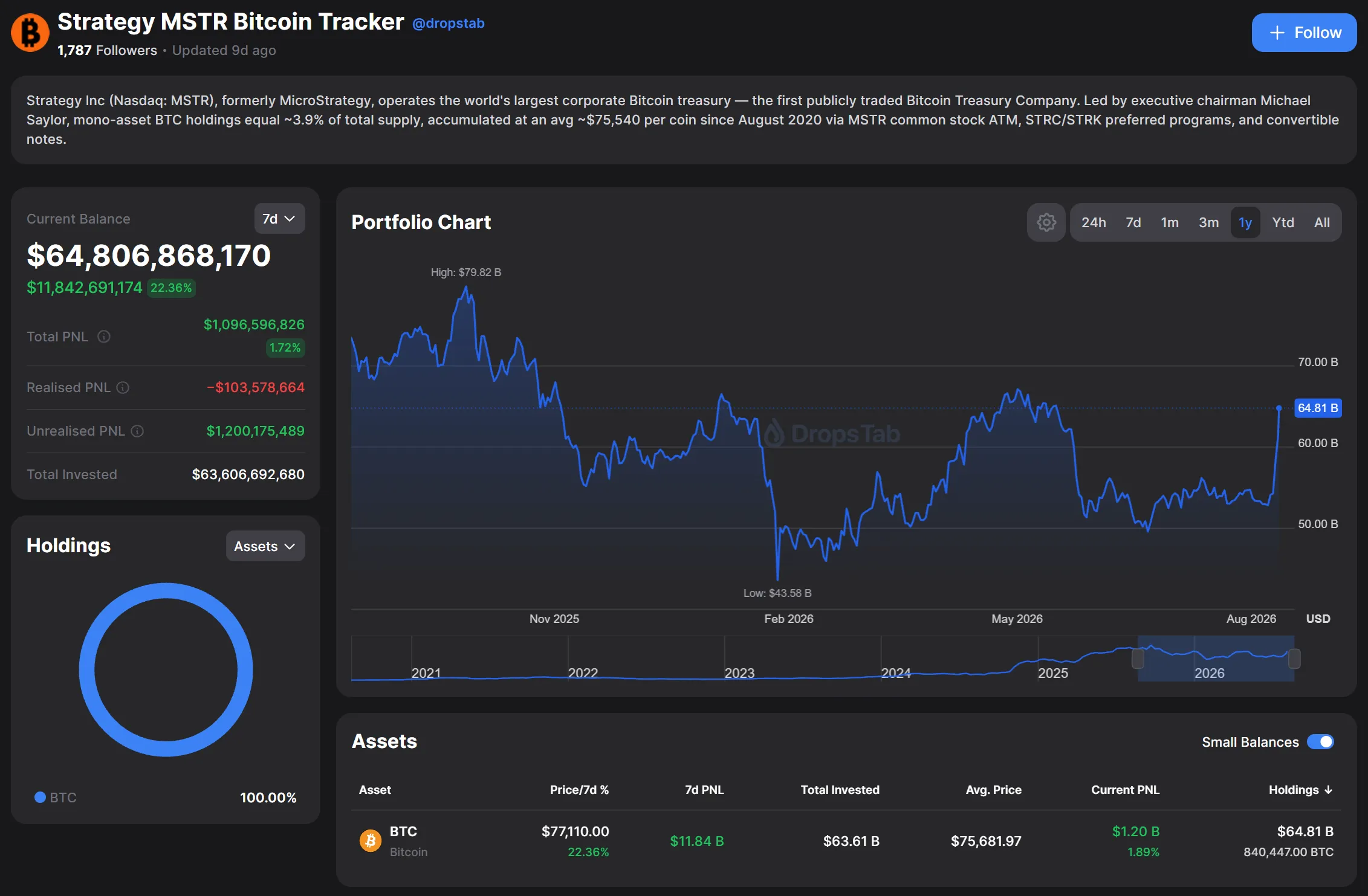The height and width of the screenshot is (896, 1368).
Task: Click the 2023 marker in the overview timeline
Action: click(739, 673)
